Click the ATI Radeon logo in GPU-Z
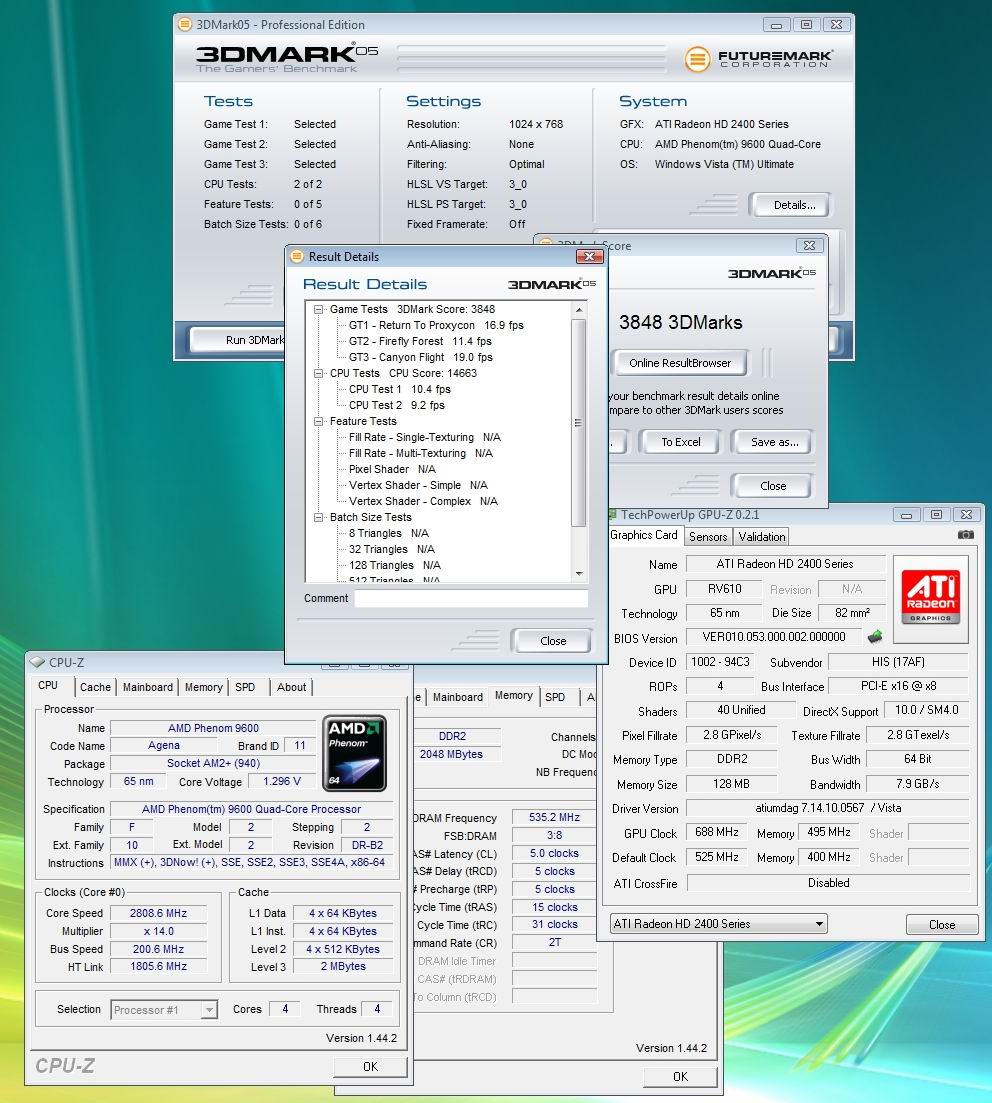 (930, 599)
